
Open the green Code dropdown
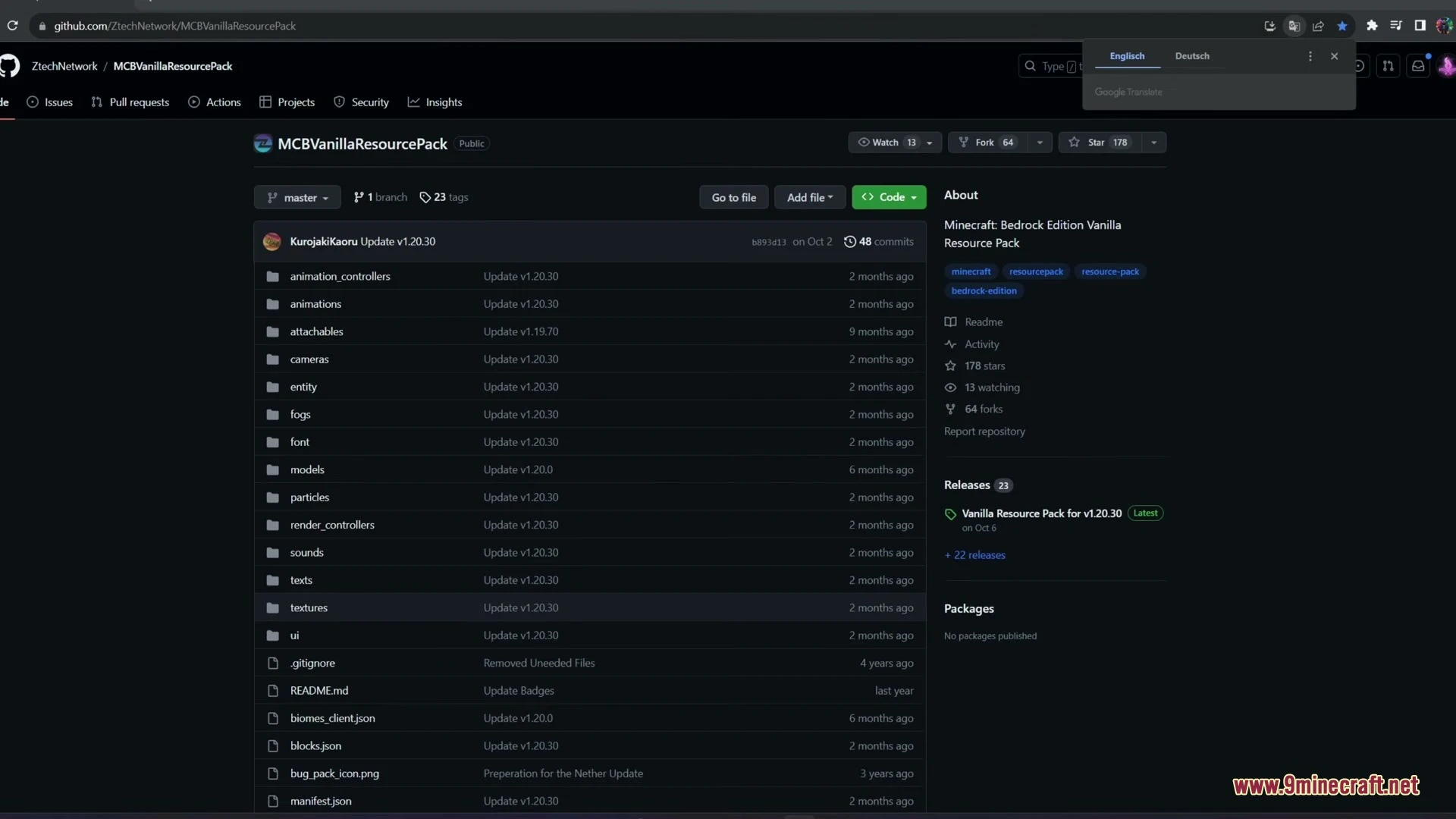pyautogui.click(x=889, y=197)
